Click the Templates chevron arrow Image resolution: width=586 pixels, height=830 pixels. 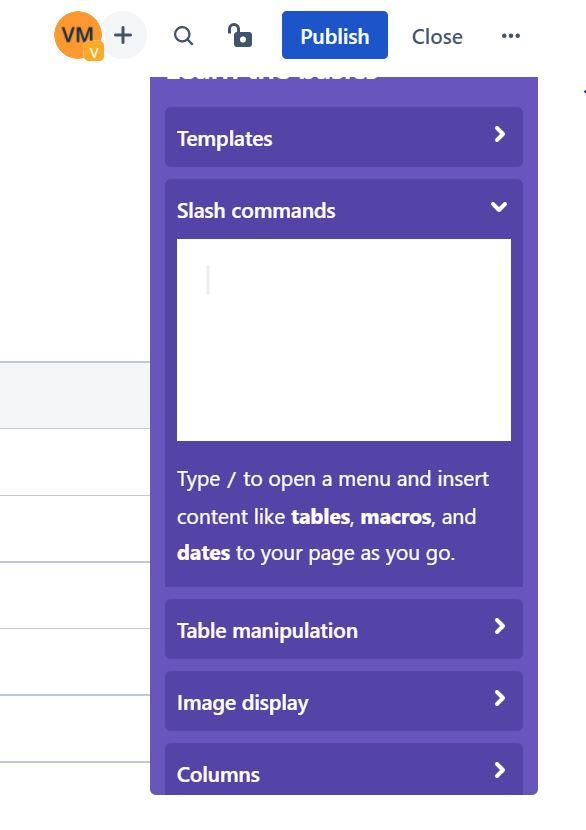[x=499, y=134]
